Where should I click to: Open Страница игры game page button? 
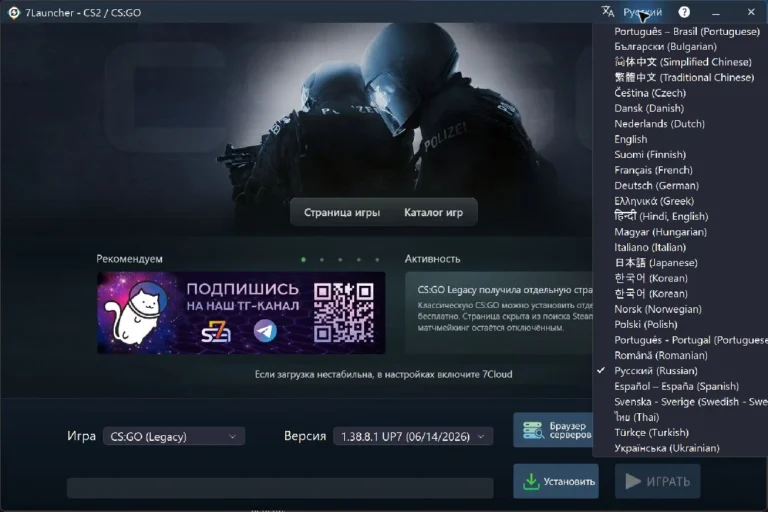coord(342,212)
